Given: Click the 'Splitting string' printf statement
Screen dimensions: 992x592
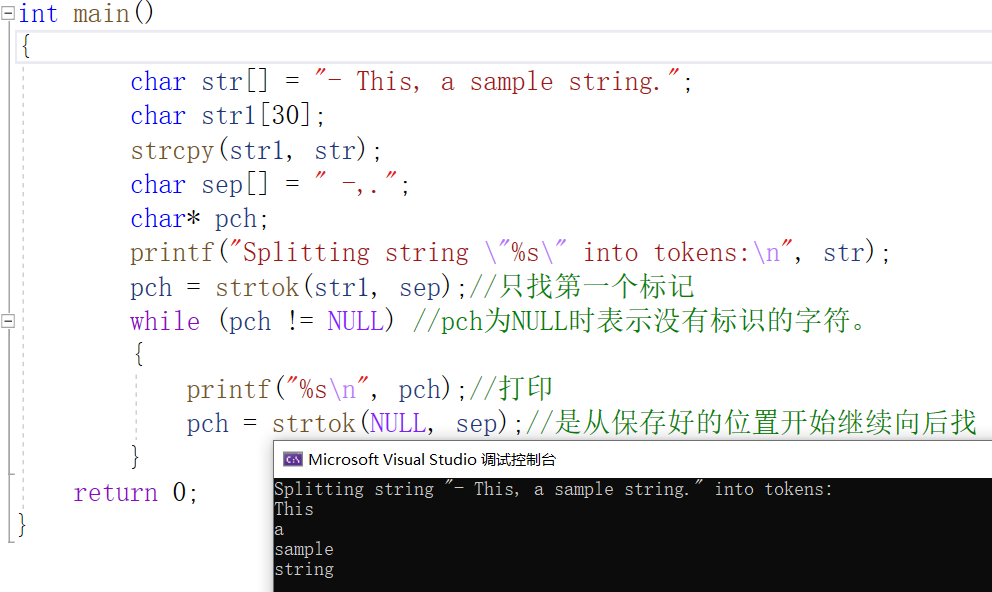Looking at the screenshot, I should pos(510,253).
